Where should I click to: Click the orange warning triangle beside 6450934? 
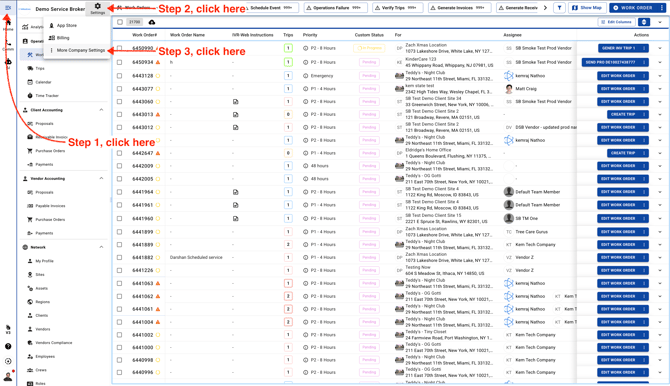point(158,62)
